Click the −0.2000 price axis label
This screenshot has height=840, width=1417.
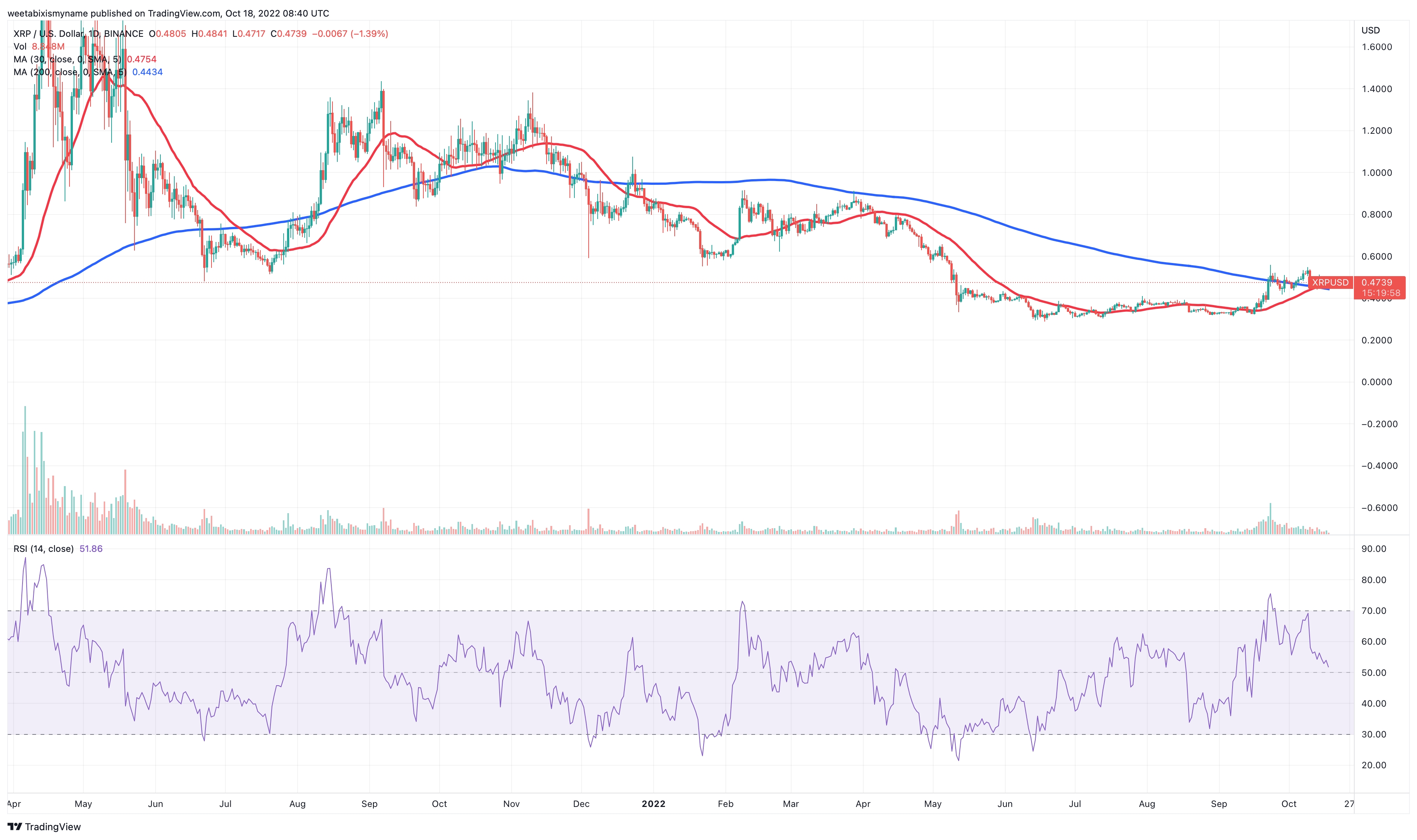pos(1379,424)
